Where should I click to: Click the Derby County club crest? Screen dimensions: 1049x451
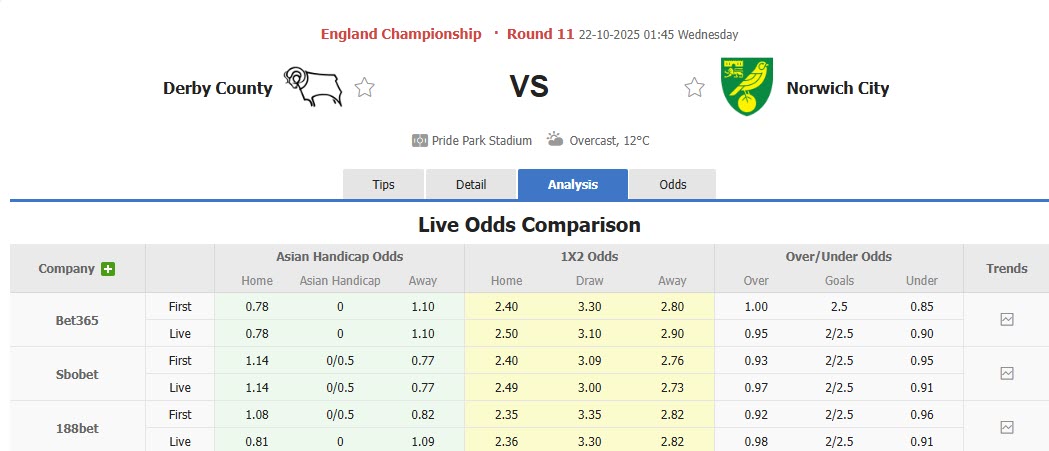pos(312,87)
